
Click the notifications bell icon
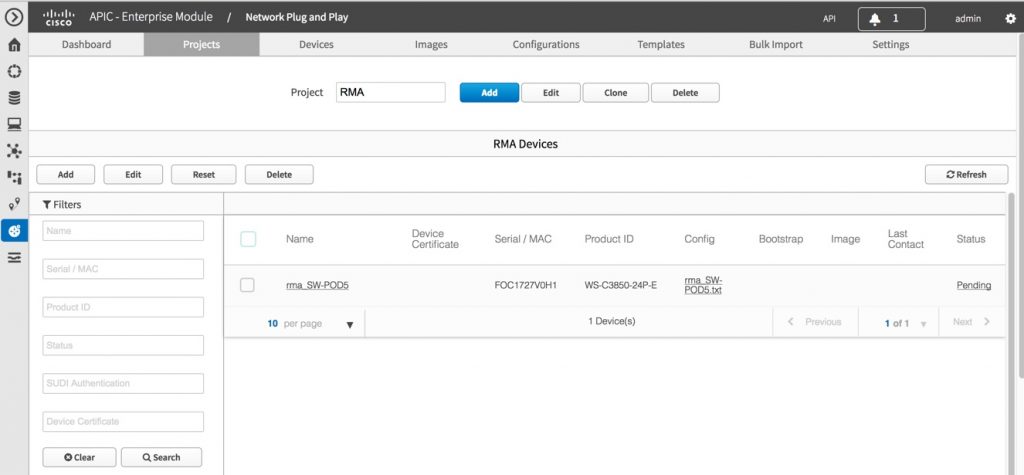tap(875, 18)
